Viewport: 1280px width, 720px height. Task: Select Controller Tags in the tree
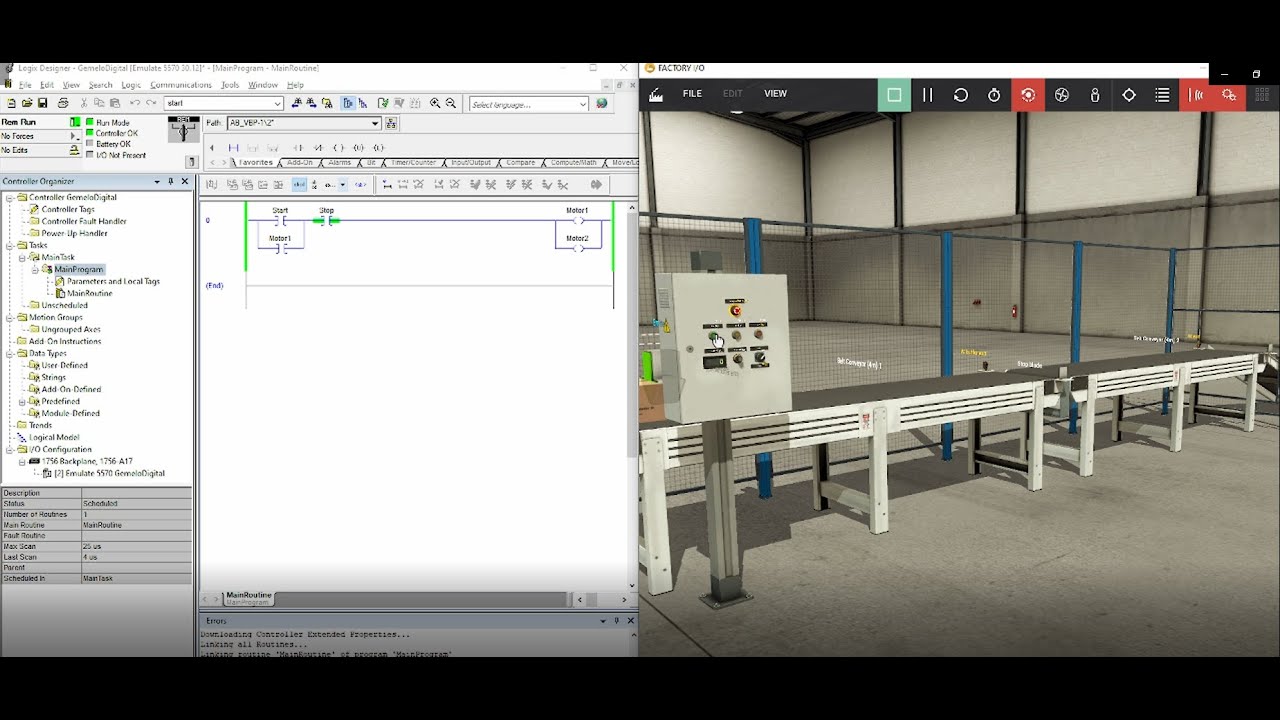click(68, 209)
